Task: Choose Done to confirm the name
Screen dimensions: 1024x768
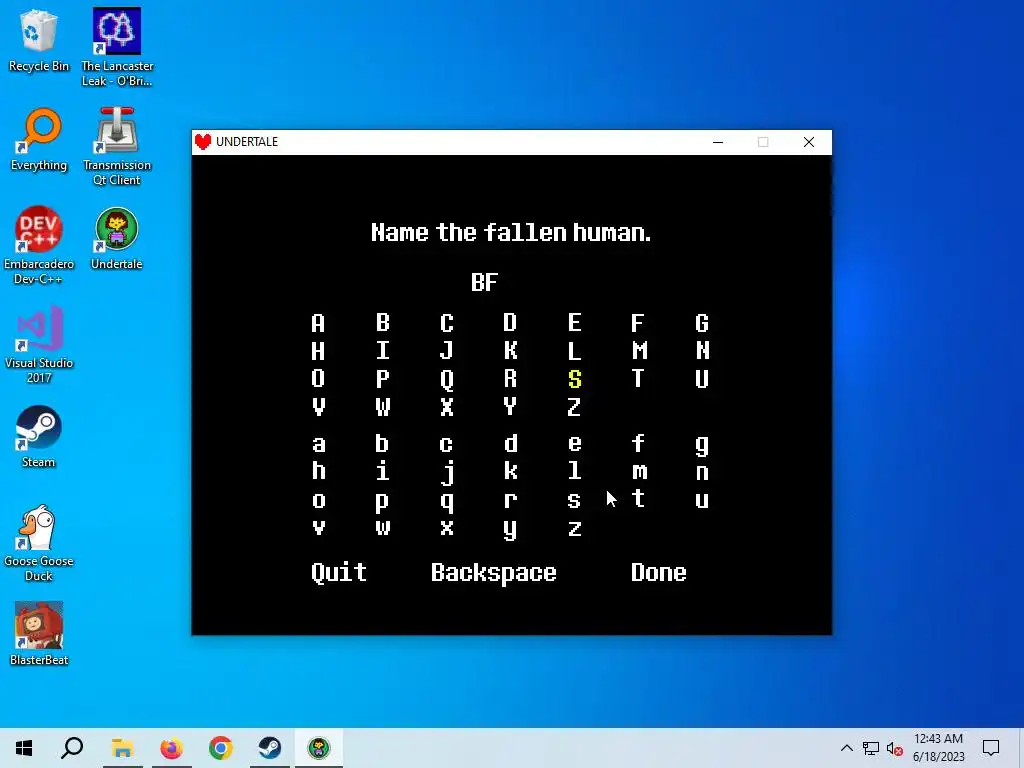Action: 658,573
